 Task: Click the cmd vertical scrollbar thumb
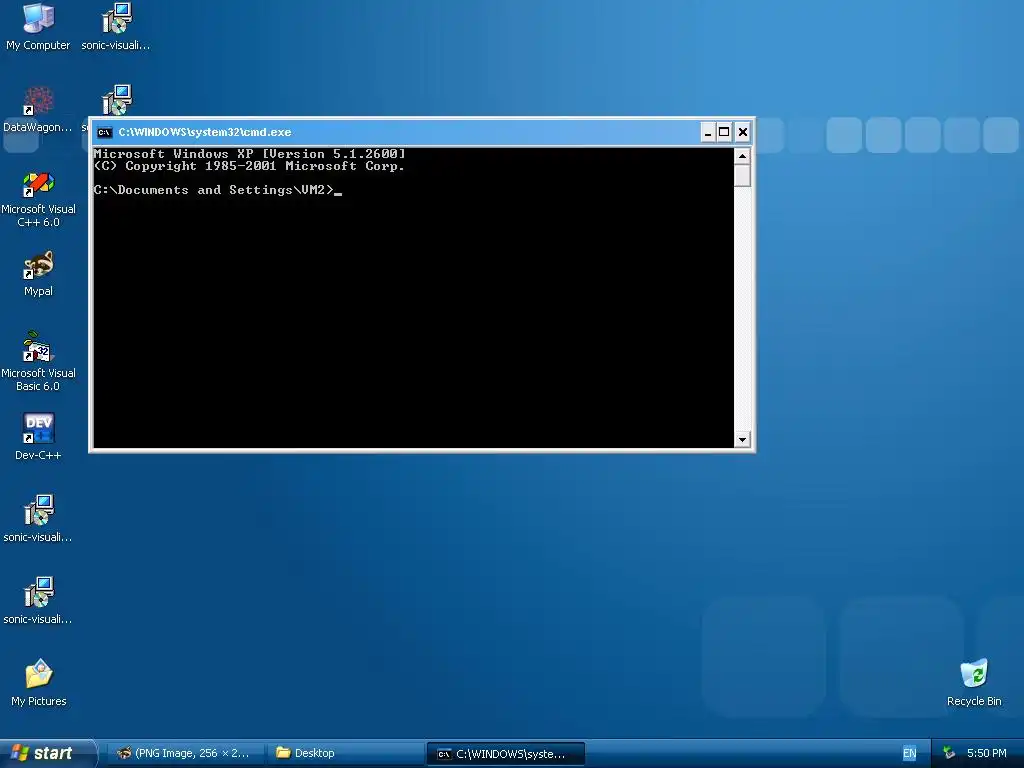pyautogui.click(x=742, y=176)
